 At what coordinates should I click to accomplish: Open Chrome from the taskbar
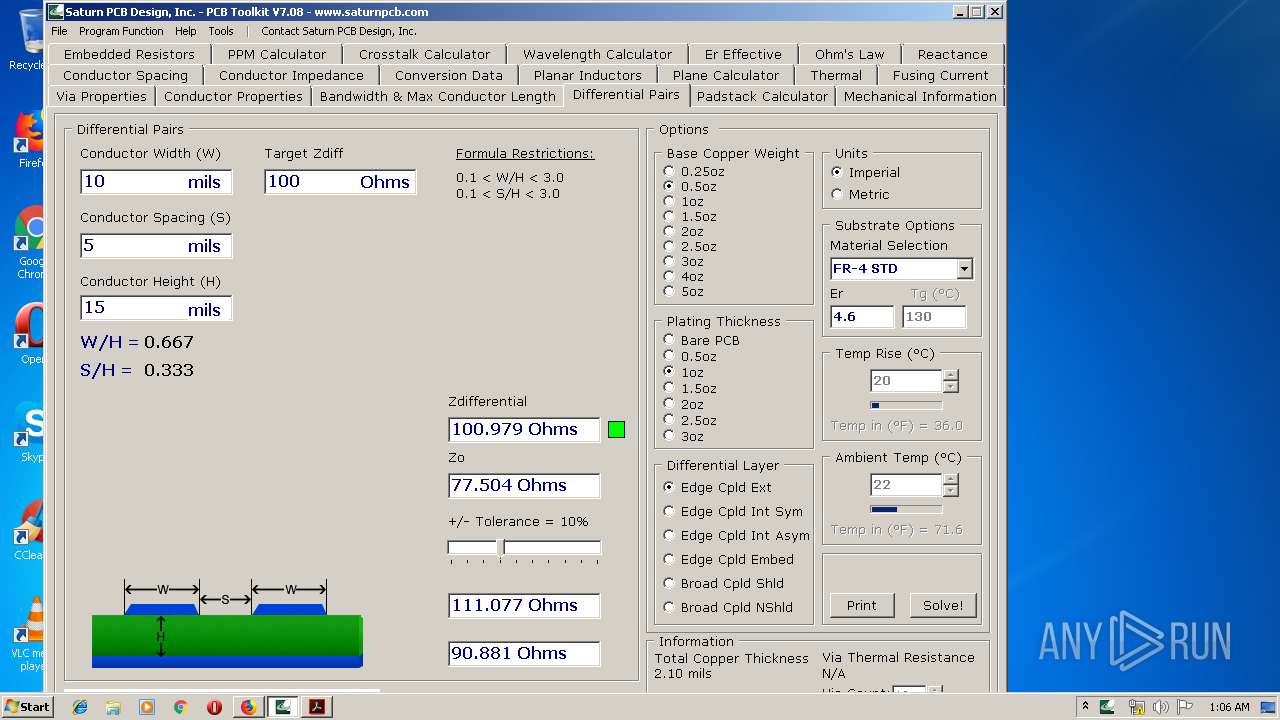pyautogui.click(x=180, y=707)
